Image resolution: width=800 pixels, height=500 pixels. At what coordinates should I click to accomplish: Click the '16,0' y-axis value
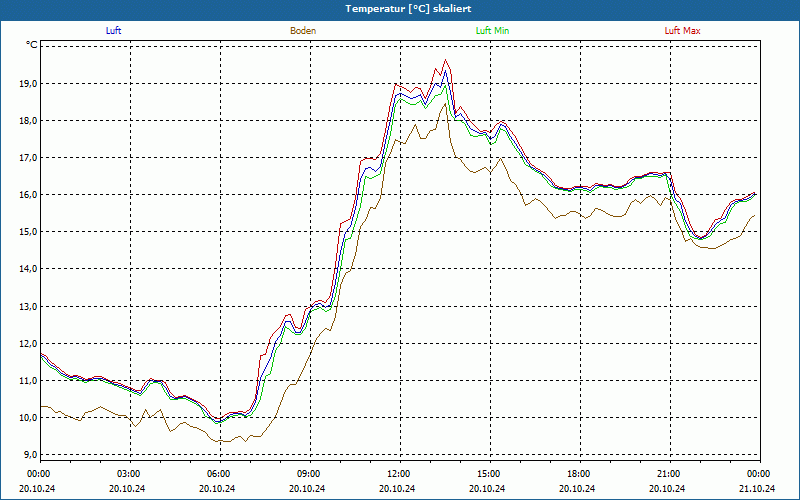point(29,195)
